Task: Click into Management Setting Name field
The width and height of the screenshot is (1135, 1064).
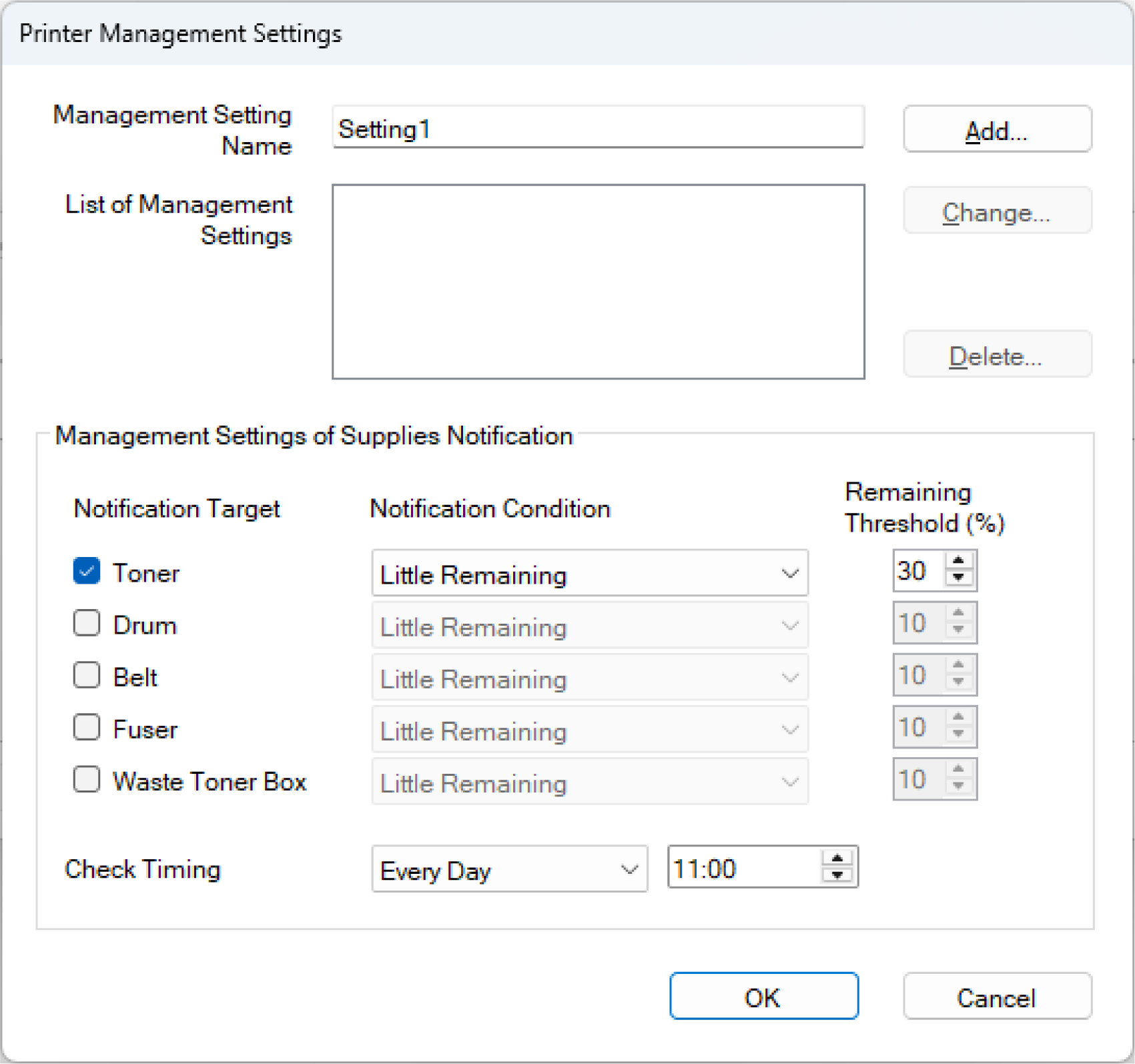Action: point(598,128)
